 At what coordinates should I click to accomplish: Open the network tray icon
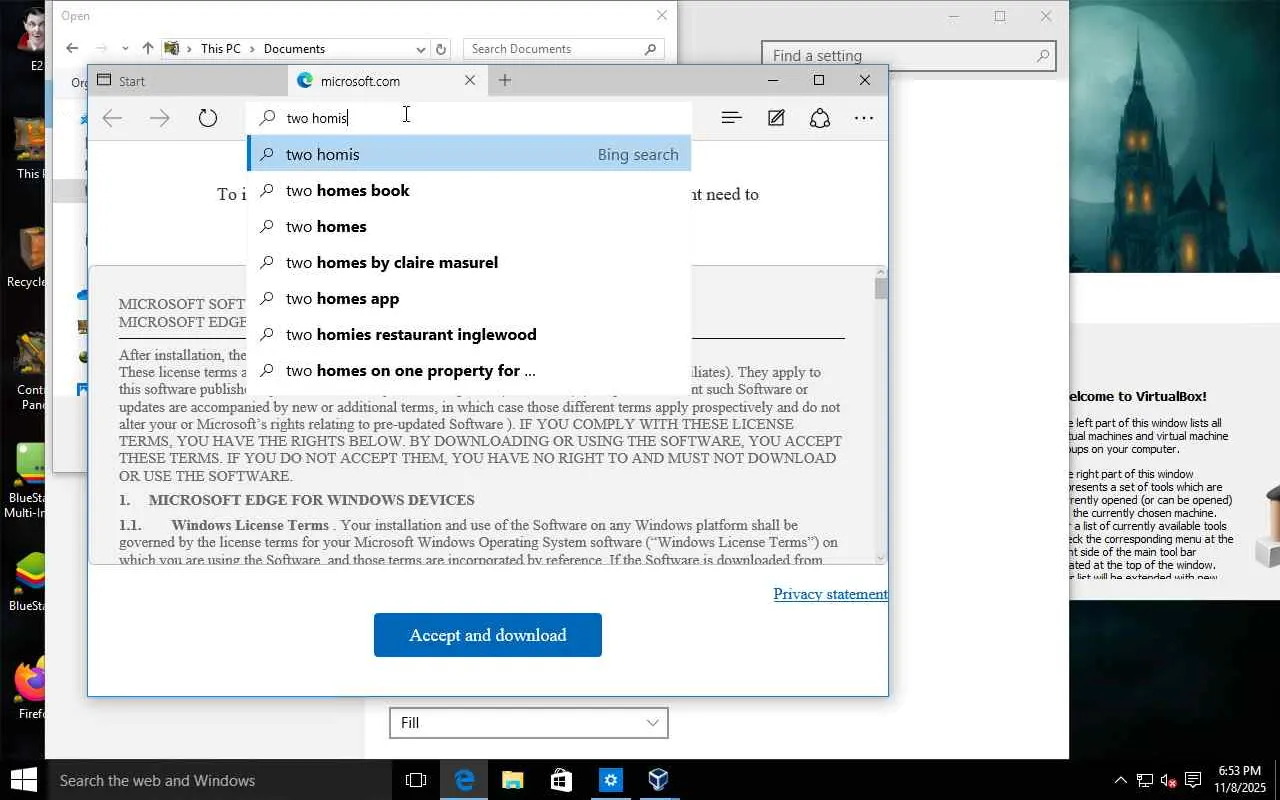[1145, 780]
